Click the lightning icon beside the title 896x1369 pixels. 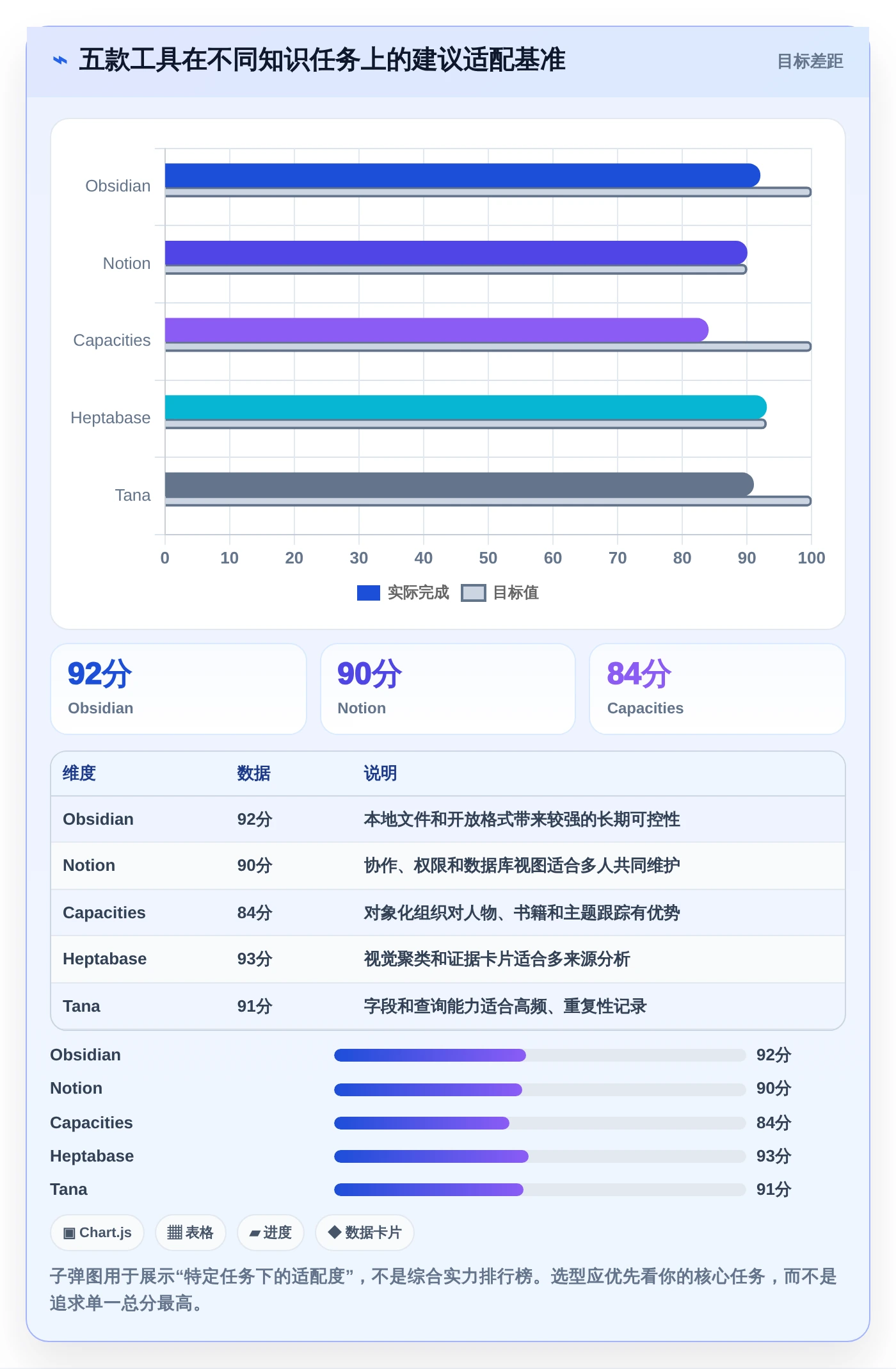click(x=60, y=60)
